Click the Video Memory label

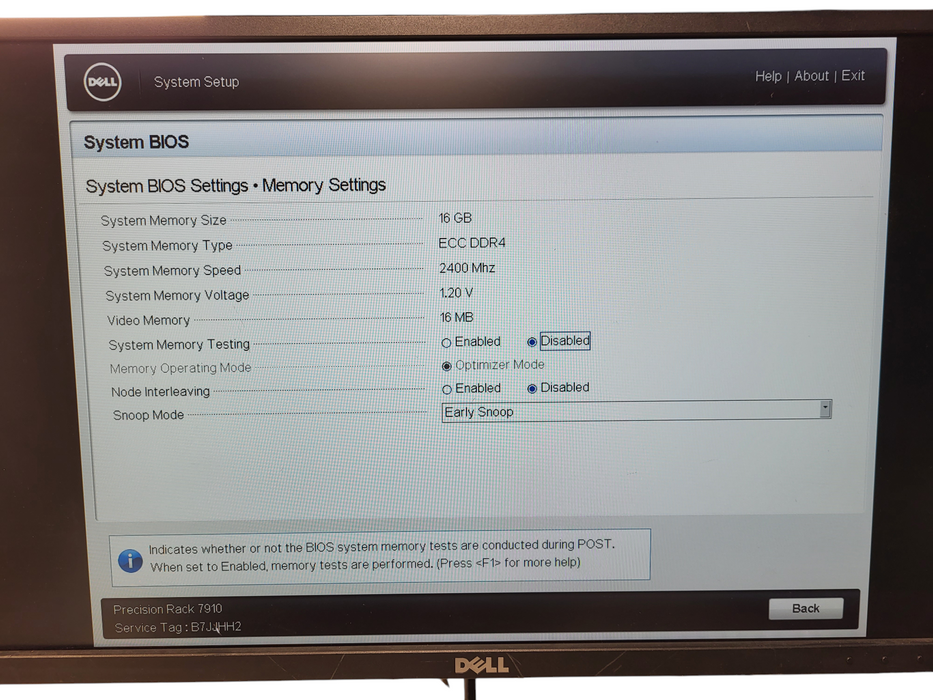[x=148, y=320]
